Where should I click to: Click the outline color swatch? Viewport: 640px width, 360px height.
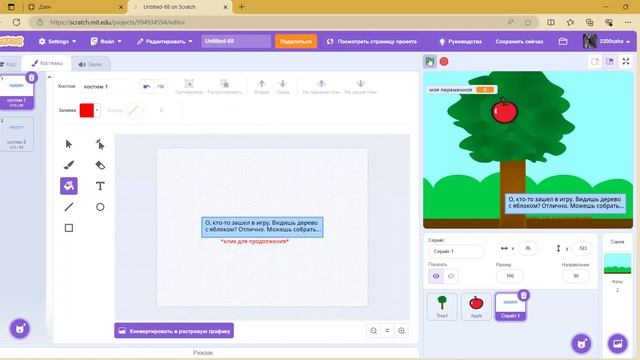click(133, 110)
